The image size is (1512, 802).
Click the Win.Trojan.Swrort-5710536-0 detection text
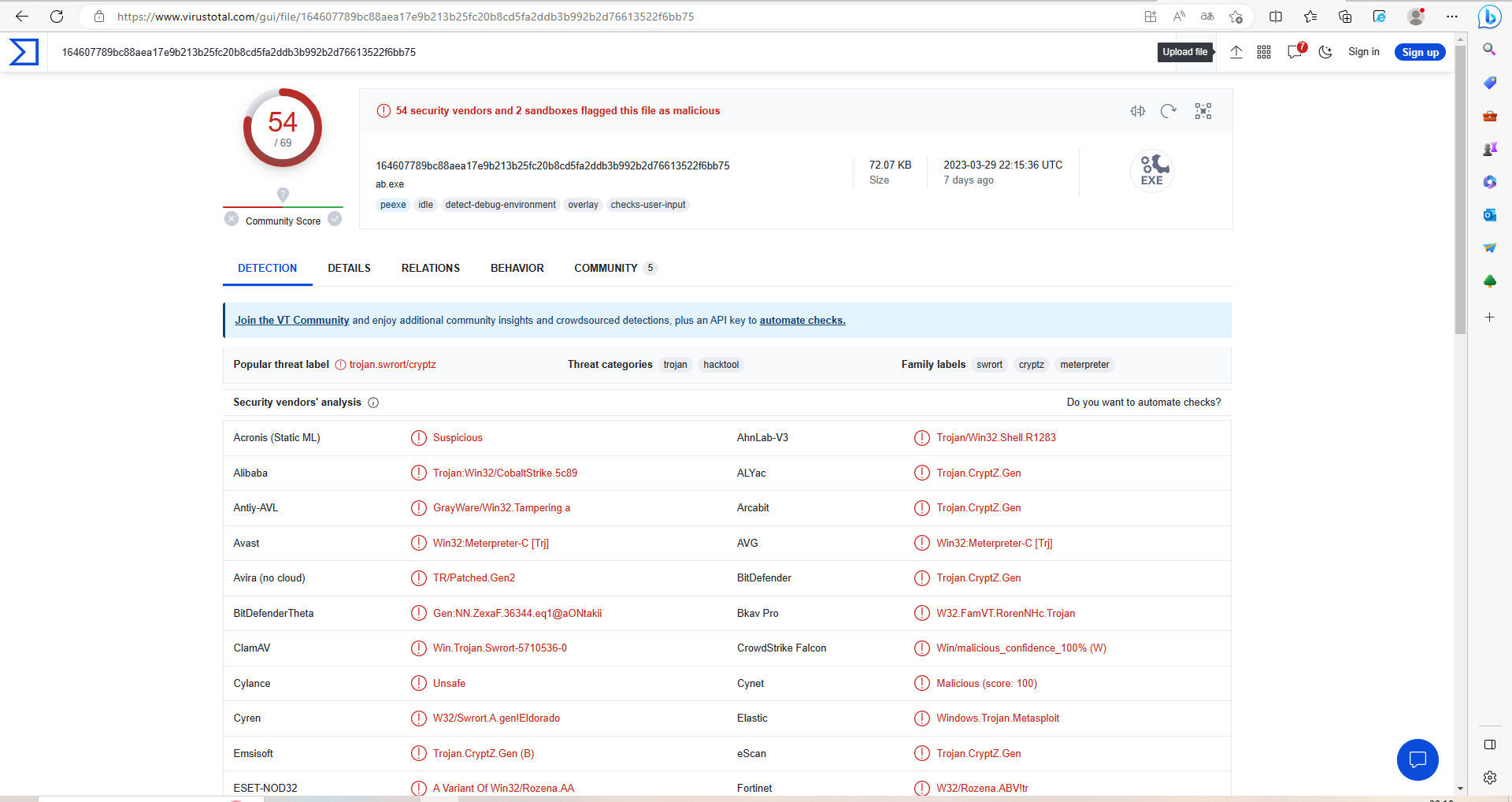pos(500,648)
